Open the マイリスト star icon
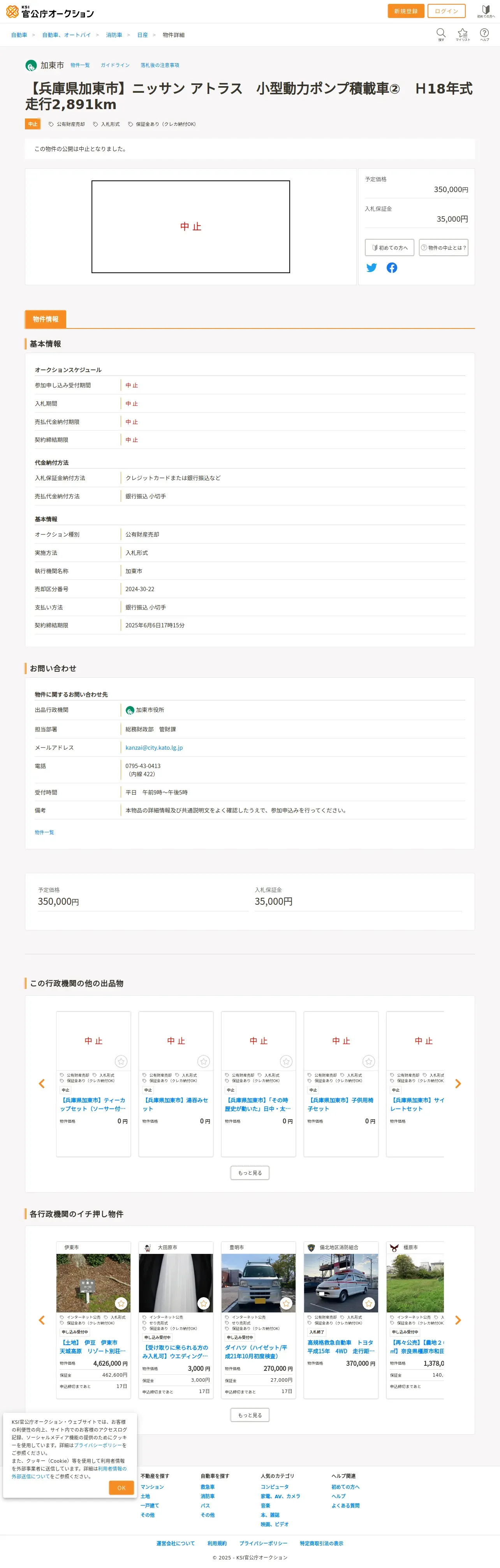Viewport: 500px width, 1568px height. tap(463, 34)
